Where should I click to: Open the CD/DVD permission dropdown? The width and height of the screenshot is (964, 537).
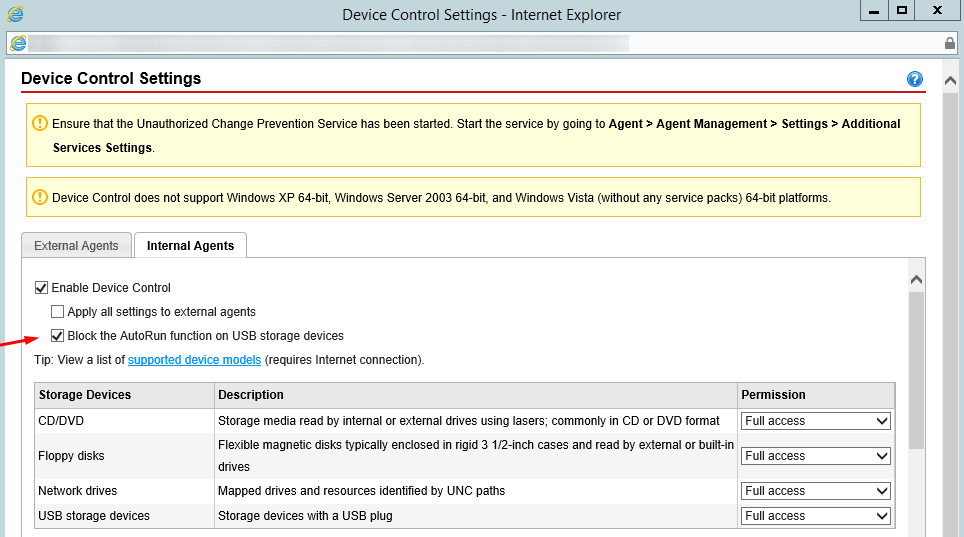click(x=815, y=421)
